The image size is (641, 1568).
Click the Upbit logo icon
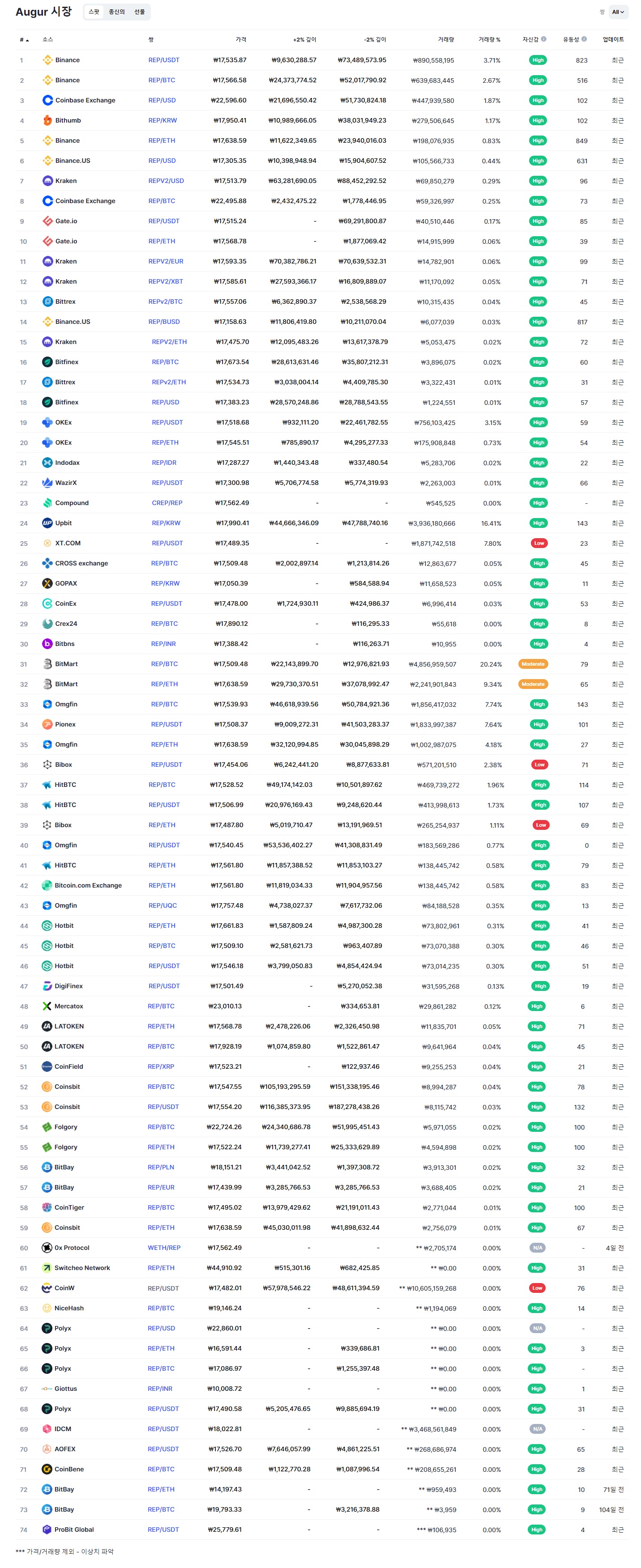[47, 523]
